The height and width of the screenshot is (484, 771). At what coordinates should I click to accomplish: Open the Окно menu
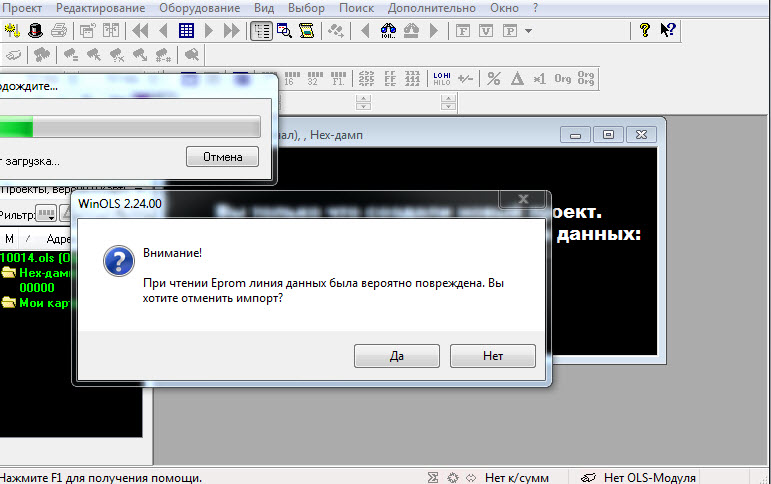[x=504, y=8]
